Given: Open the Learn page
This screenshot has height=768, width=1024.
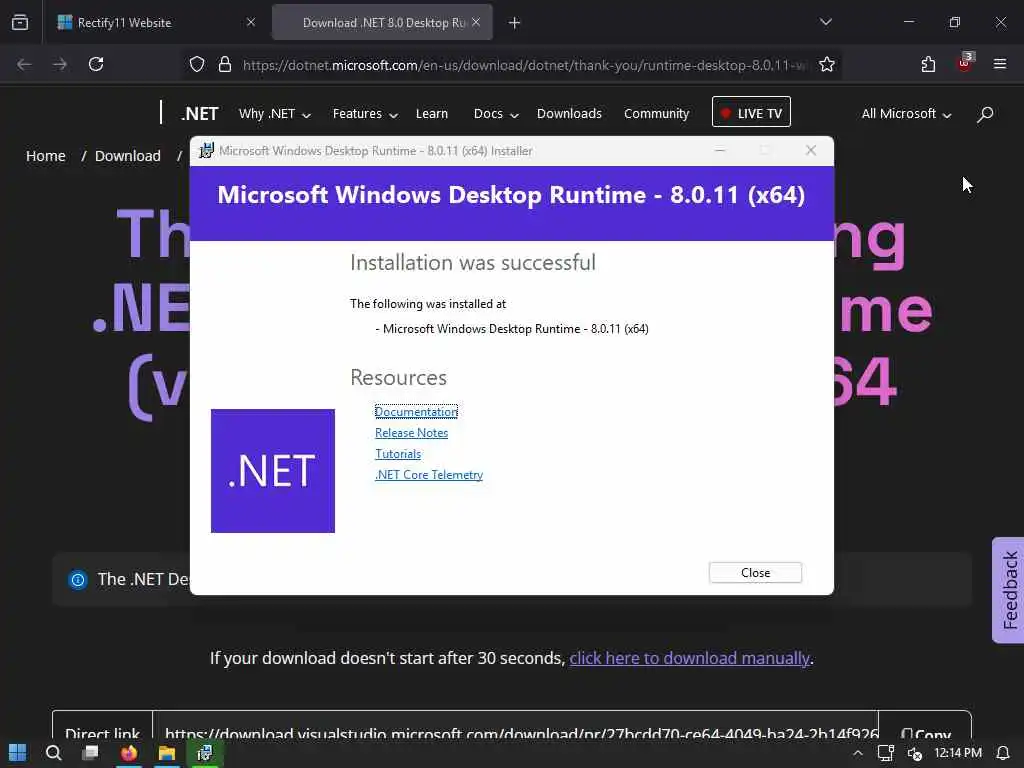Looking at the screenshot, I should click(432, 114).
